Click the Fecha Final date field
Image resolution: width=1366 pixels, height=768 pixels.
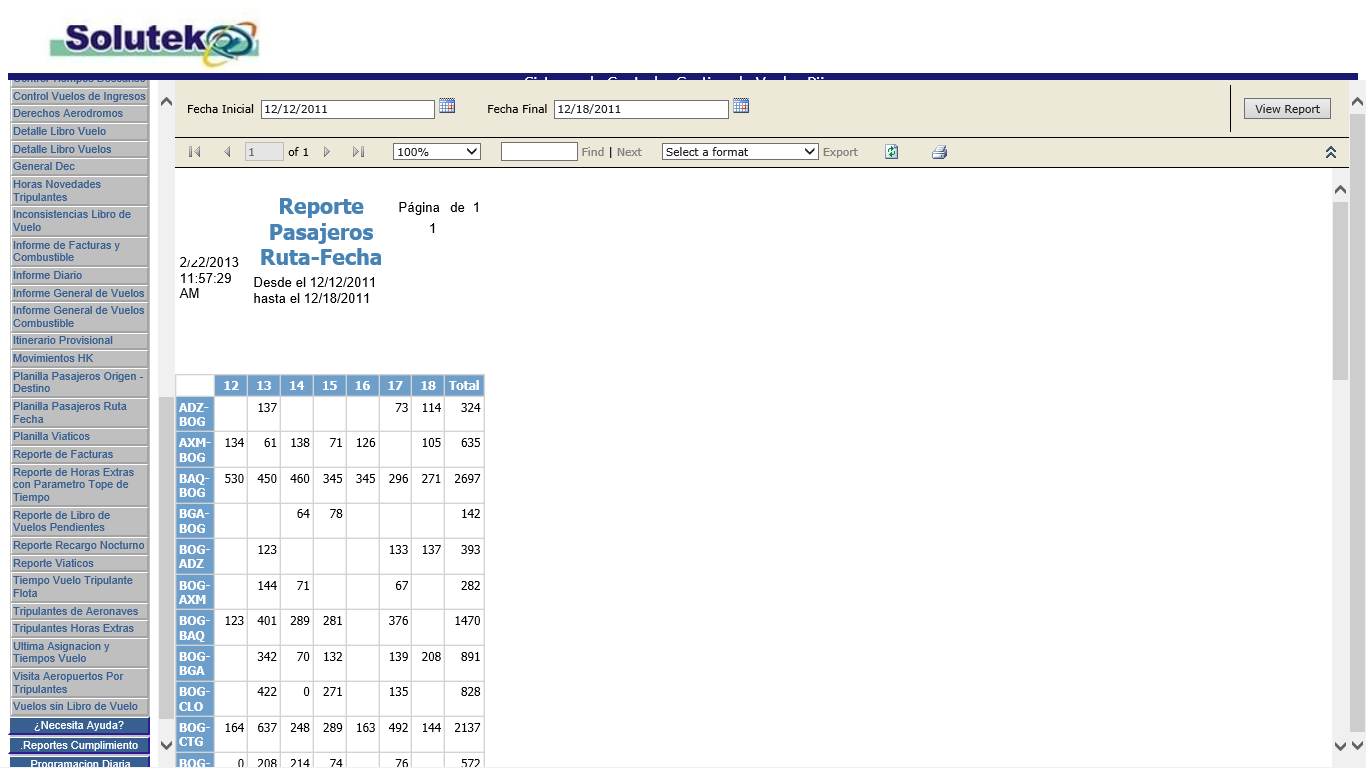(641, 109)
